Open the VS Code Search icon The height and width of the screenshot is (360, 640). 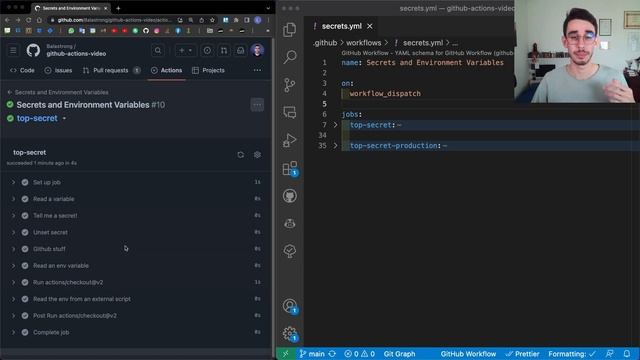click(x=290, y=57)
